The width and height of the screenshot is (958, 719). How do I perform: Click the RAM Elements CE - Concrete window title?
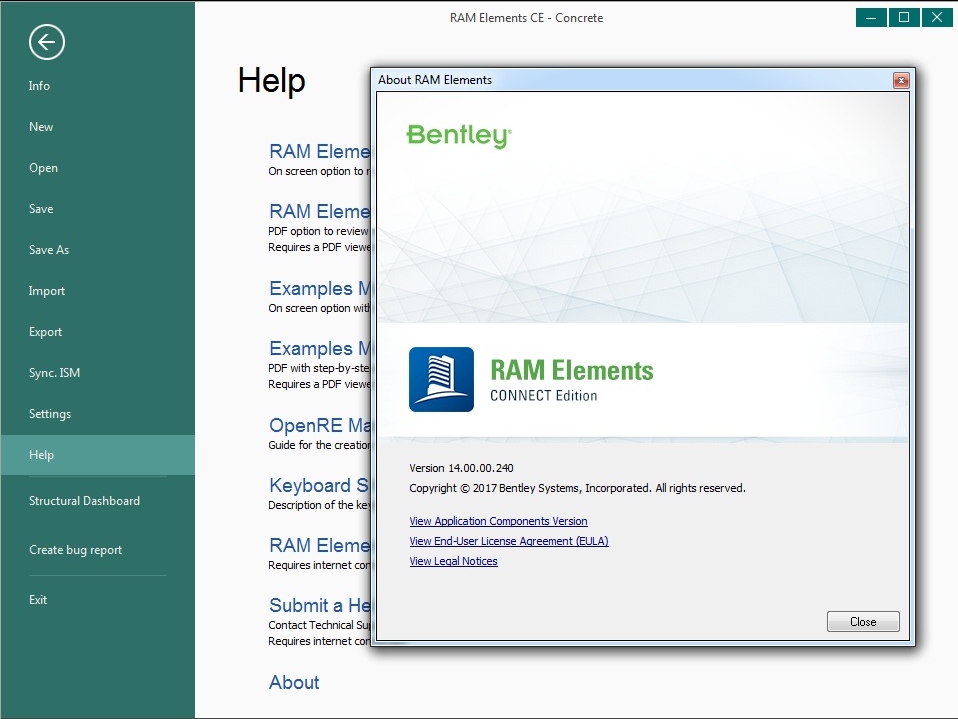coord(526,18)
